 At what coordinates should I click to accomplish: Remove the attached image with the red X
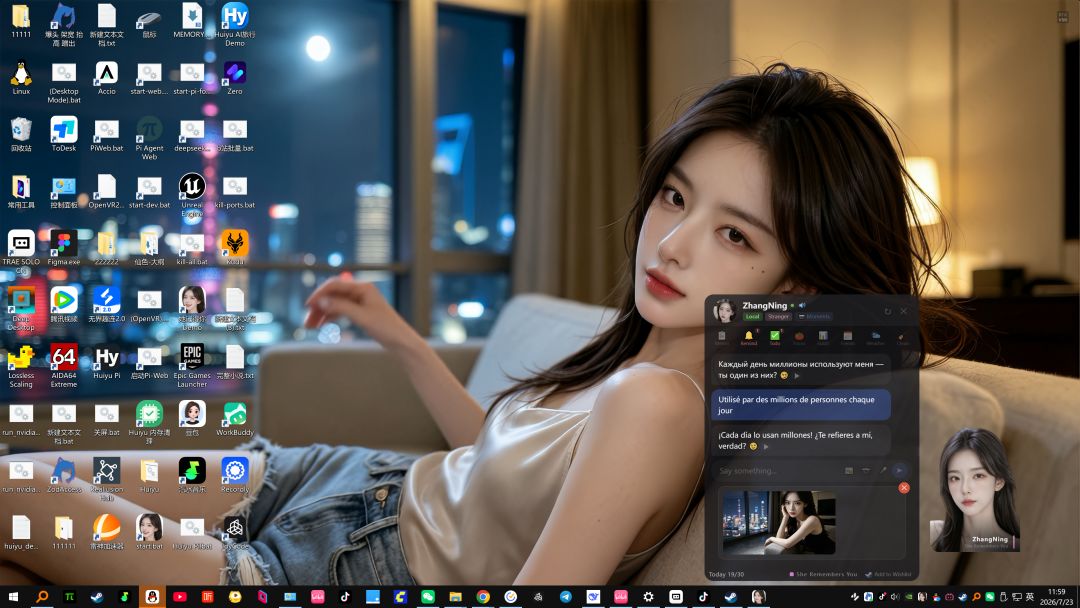coord(904,488)
